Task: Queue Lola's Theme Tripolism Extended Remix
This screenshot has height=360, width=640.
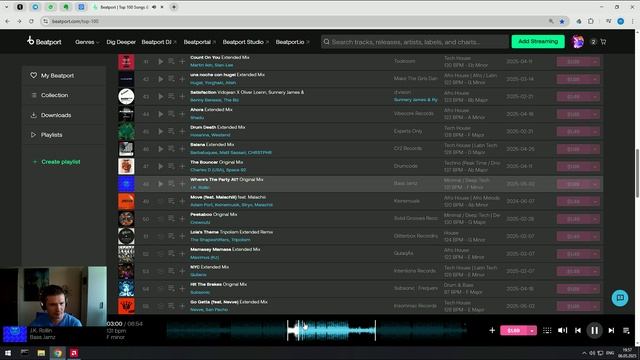Action: tap(171, 236)
